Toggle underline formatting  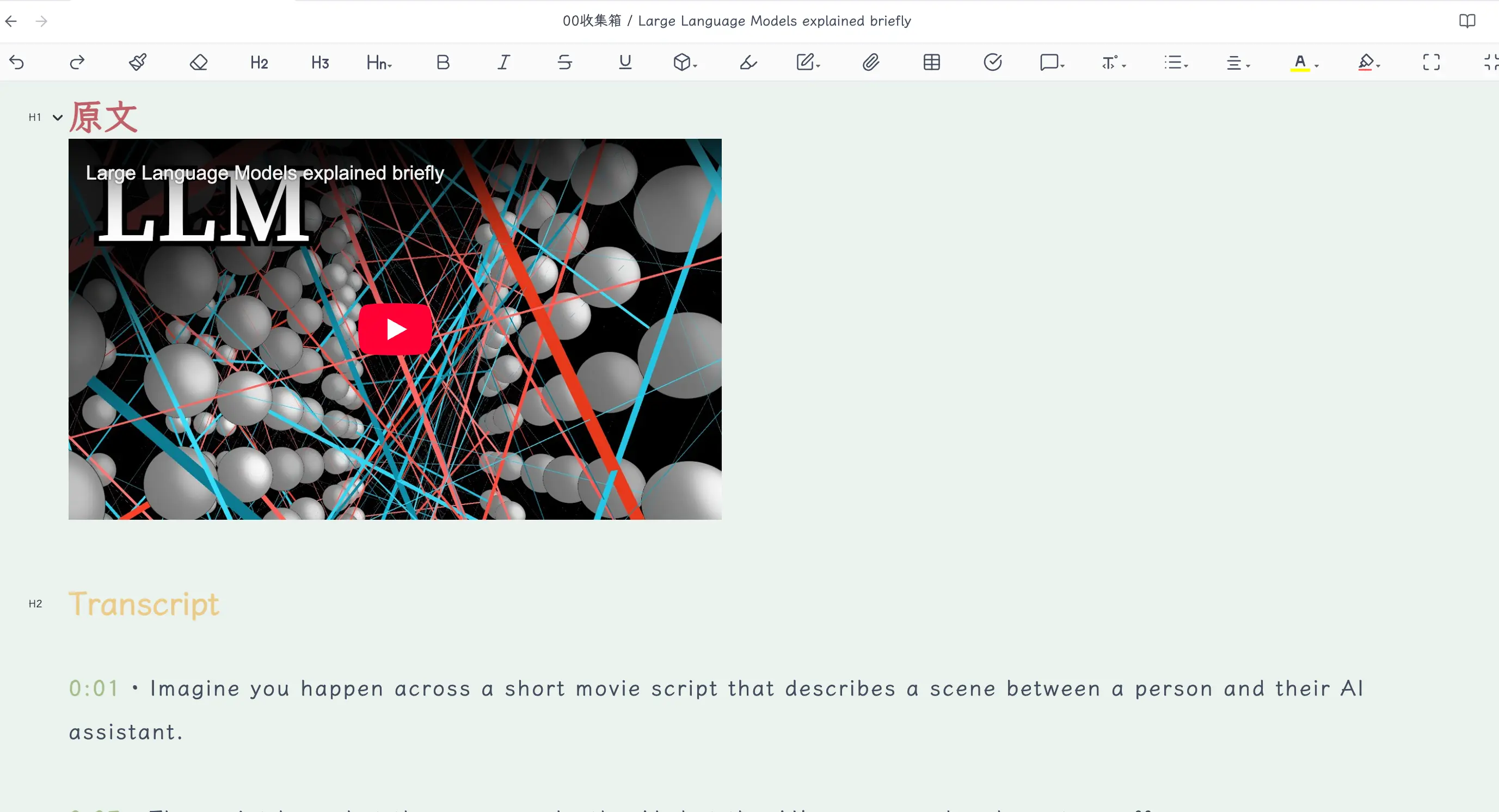tap(625, 62)
